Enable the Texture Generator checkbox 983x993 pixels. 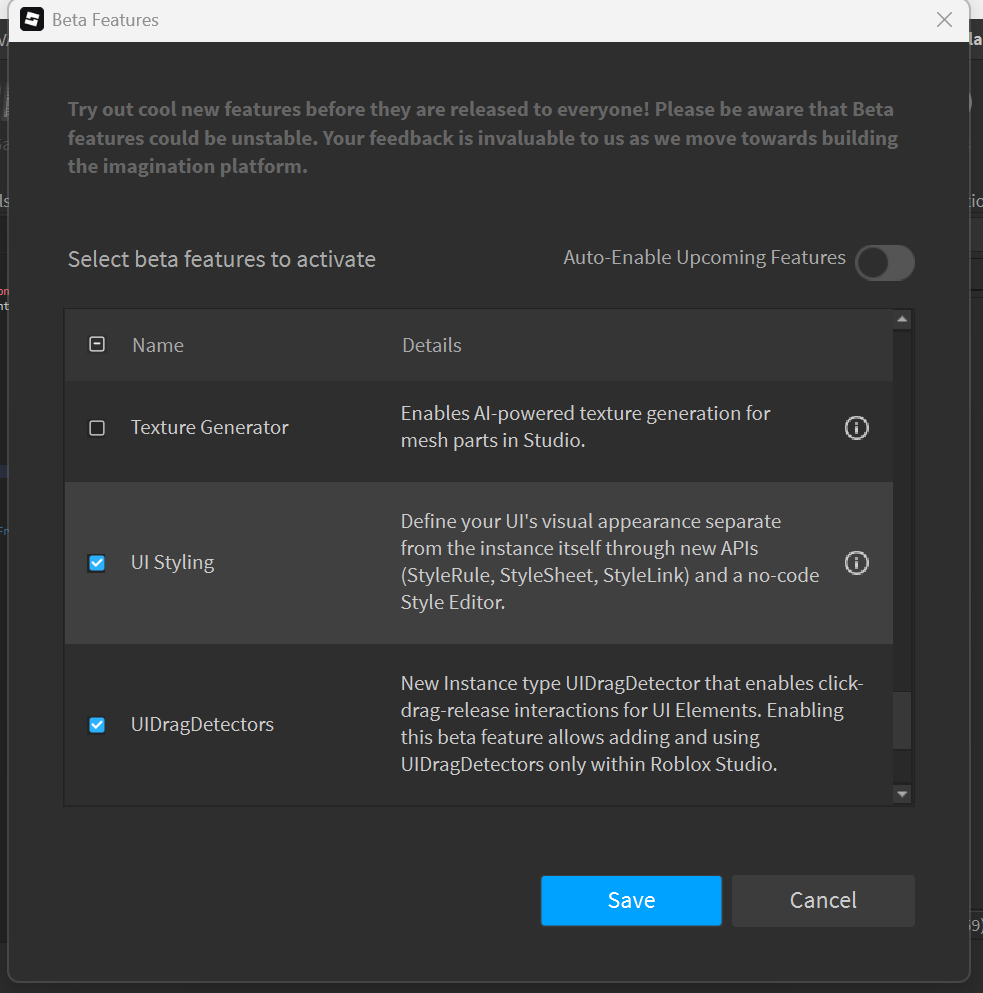(97, 428)
